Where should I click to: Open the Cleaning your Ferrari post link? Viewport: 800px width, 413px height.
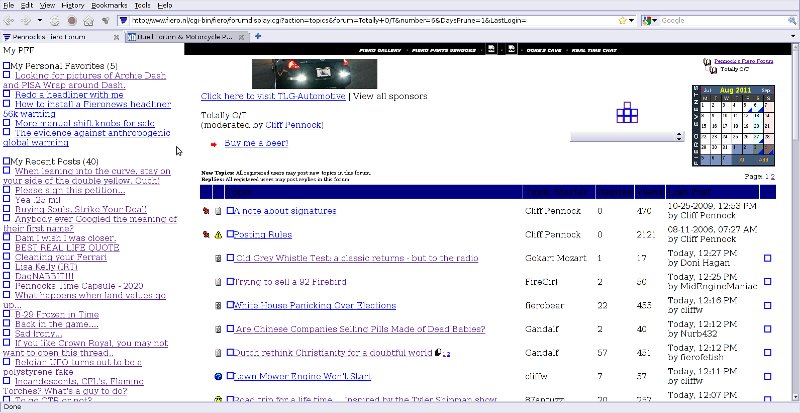(x=61, y=257)
